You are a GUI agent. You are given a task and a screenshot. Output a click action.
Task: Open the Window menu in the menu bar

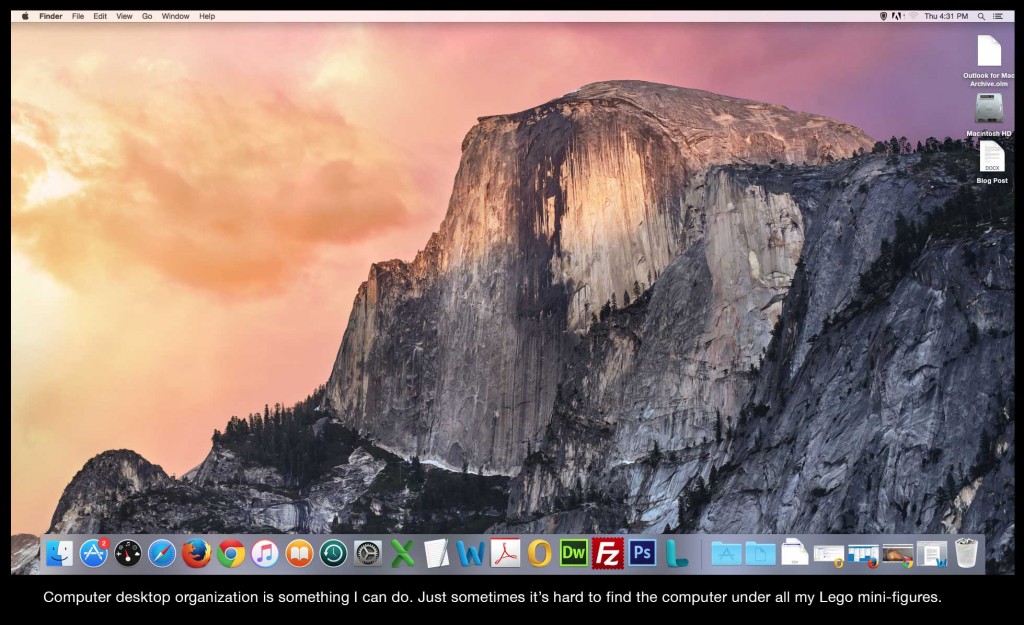click(x=175, y=15)
